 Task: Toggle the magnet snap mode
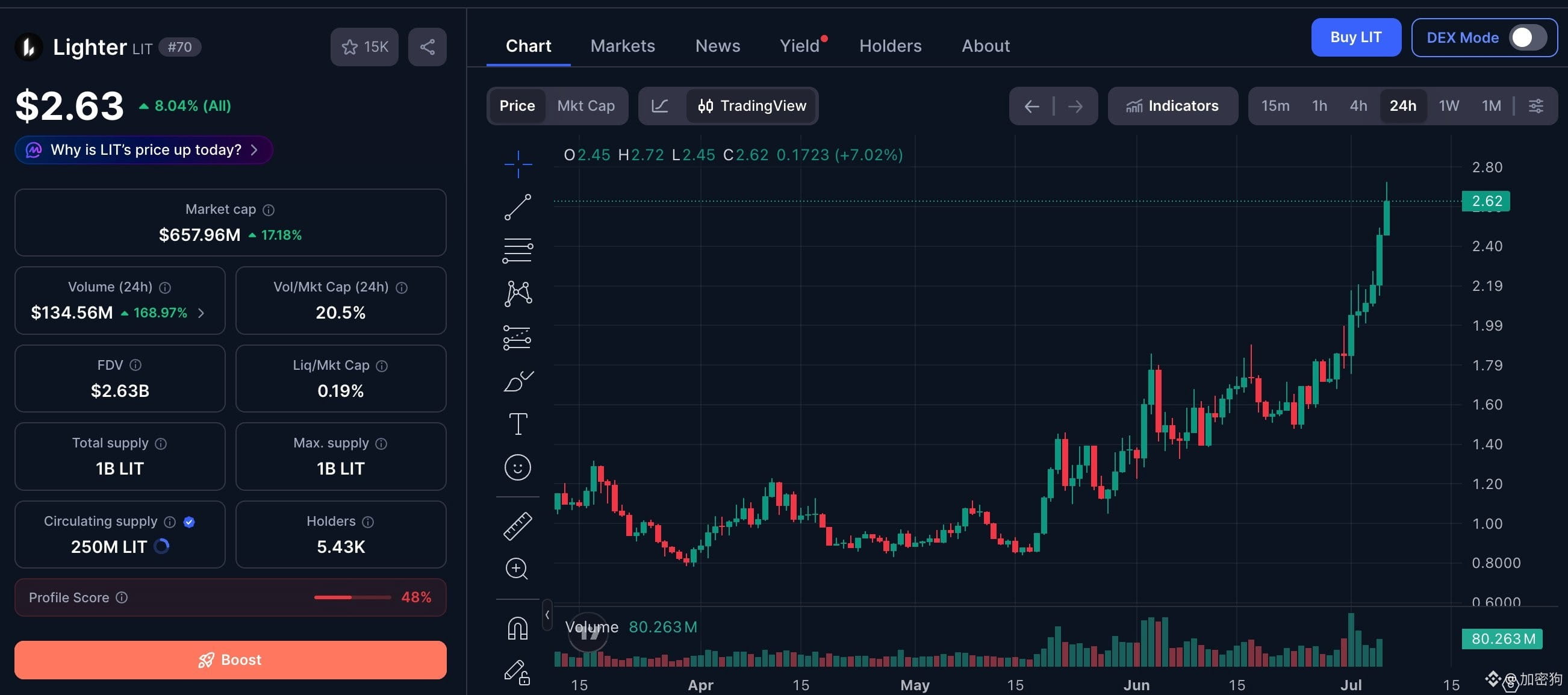point(518,628)
